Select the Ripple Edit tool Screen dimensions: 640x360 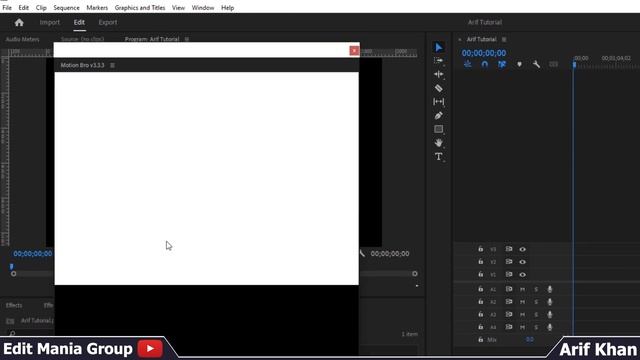click(439, 74)
